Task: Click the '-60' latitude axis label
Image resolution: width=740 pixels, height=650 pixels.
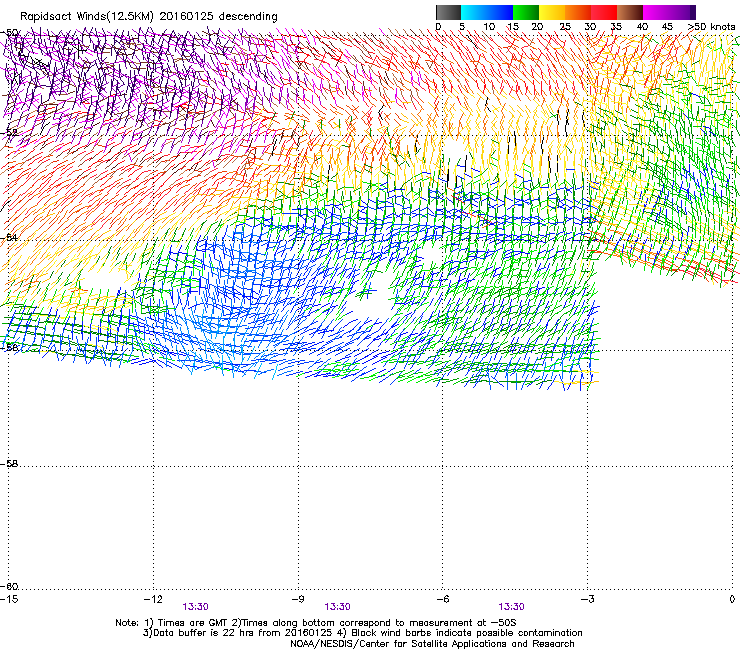Action: coord(9,586)
